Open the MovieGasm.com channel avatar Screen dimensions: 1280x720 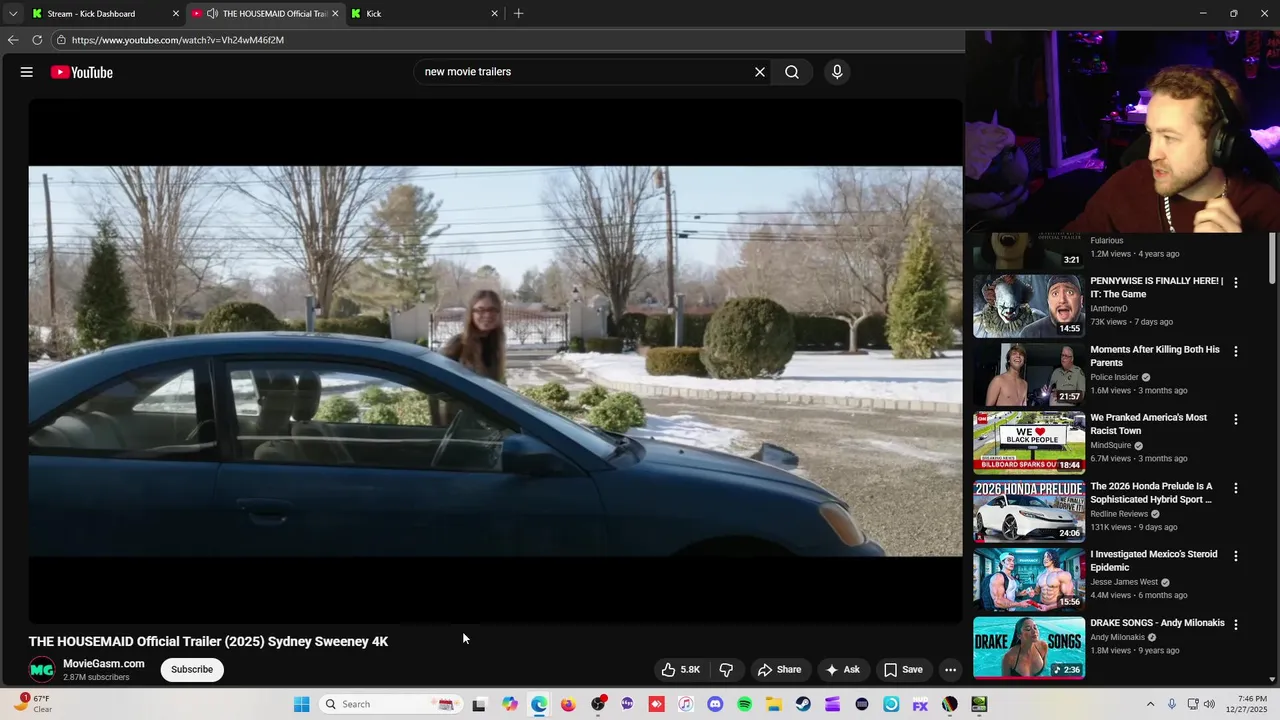pyautogui.click(x=42, y=670)
